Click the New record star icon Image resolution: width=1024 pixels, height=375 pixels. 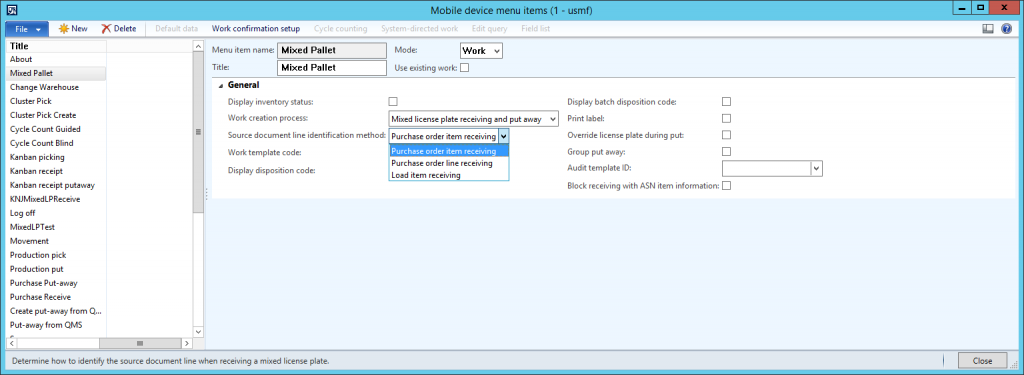[x=64, y=29]
